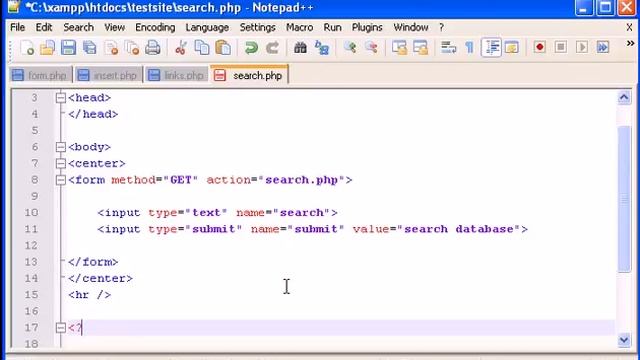Open the Run menu
Screen dimensions: 640x360
332,27
